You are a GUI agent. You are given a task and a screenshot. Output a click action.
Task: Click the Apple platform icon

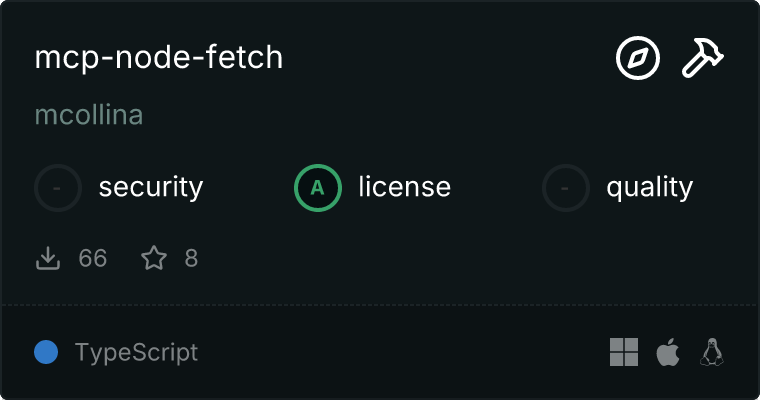pos(667,352)
